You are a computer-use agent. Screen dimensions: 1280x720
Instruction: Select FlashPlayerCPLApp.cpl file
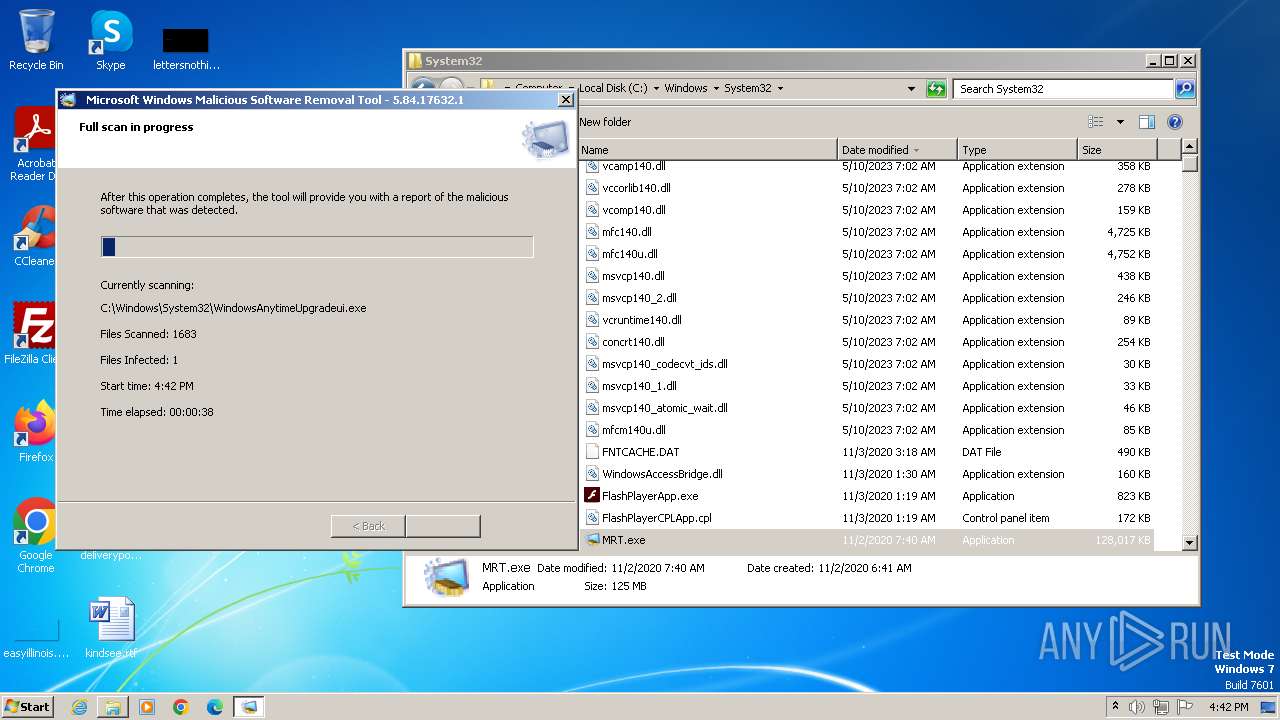pyautogui.click(x=868, y=518)
